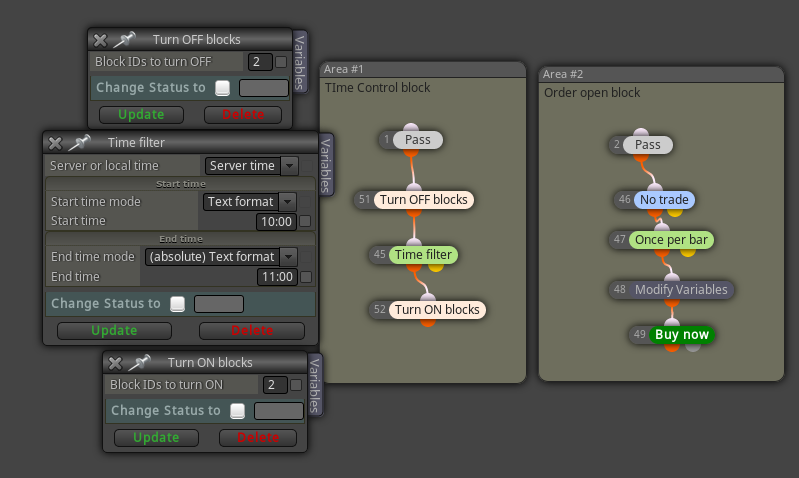Click orange output connector of Turn ON blocks node
The height and width of the screenshot is (478, 799).
coord(428,322)
